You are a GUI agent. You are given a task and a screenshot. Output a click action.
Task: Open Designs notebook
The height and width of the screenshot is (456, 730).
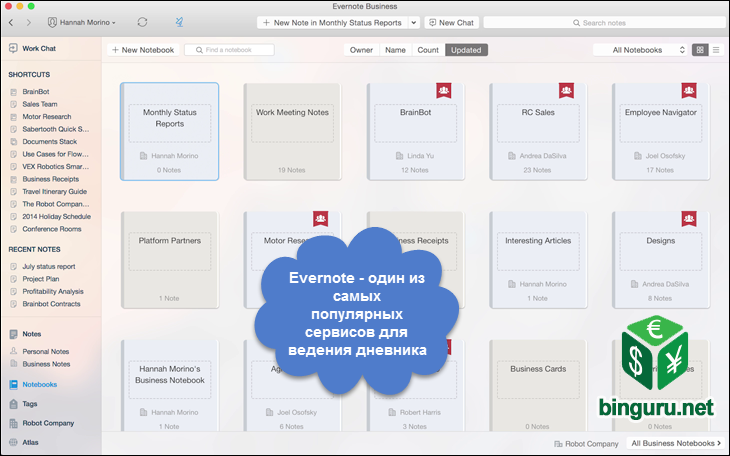pos(661,260)
